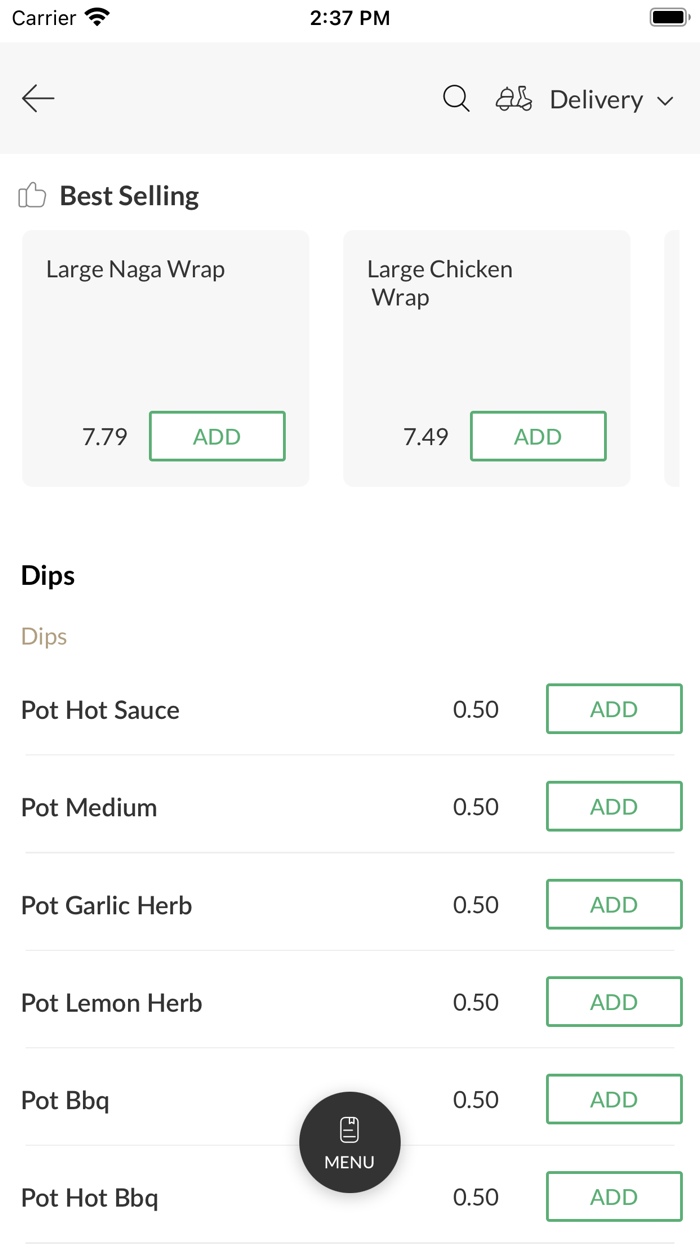Open search with magnifier icon

(x=456, y=98)
